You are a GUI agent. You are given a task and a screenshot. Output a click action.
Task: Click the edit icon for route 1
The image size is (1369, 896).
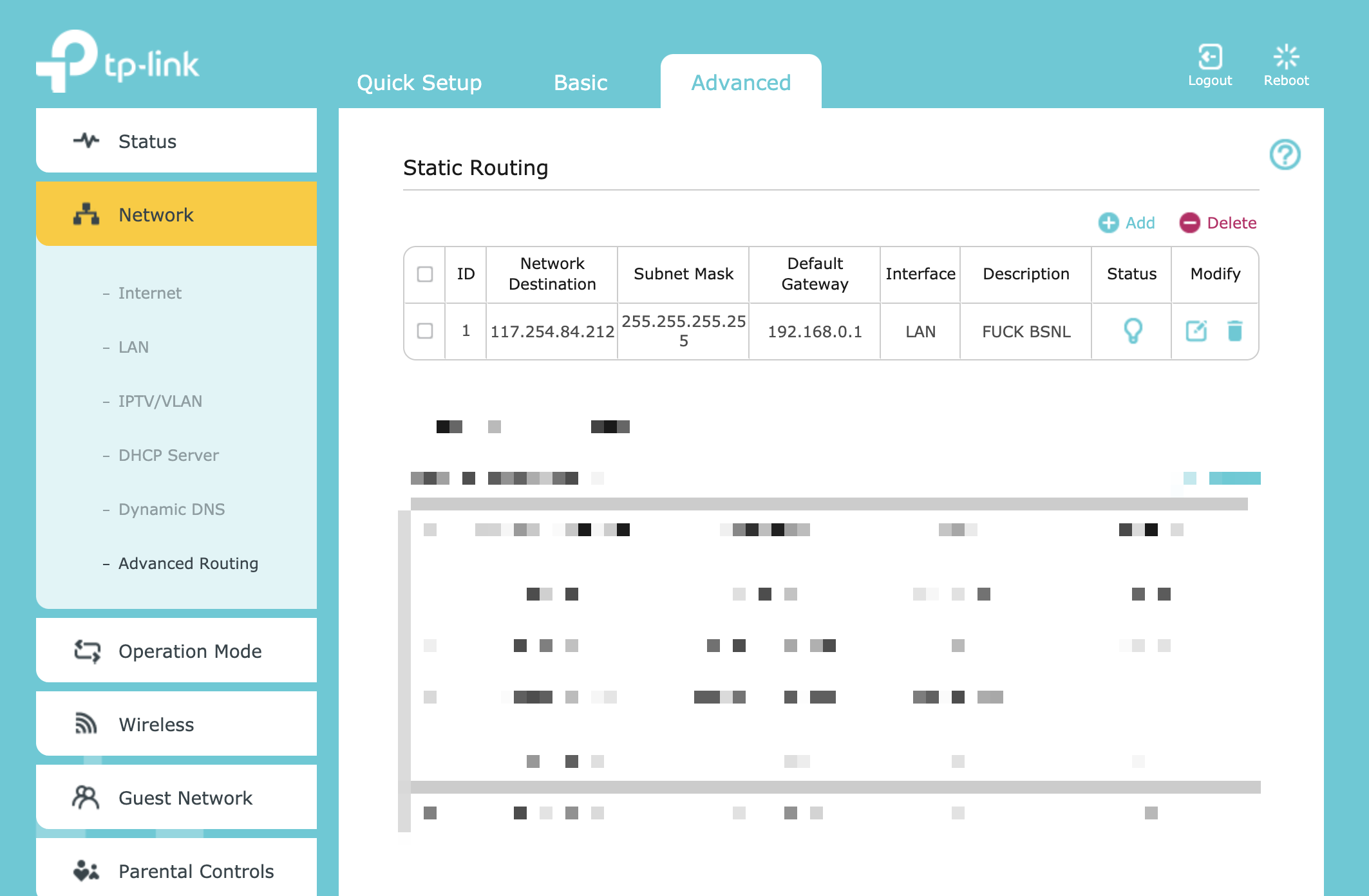pyautogui.click(x=1196, y=331)
